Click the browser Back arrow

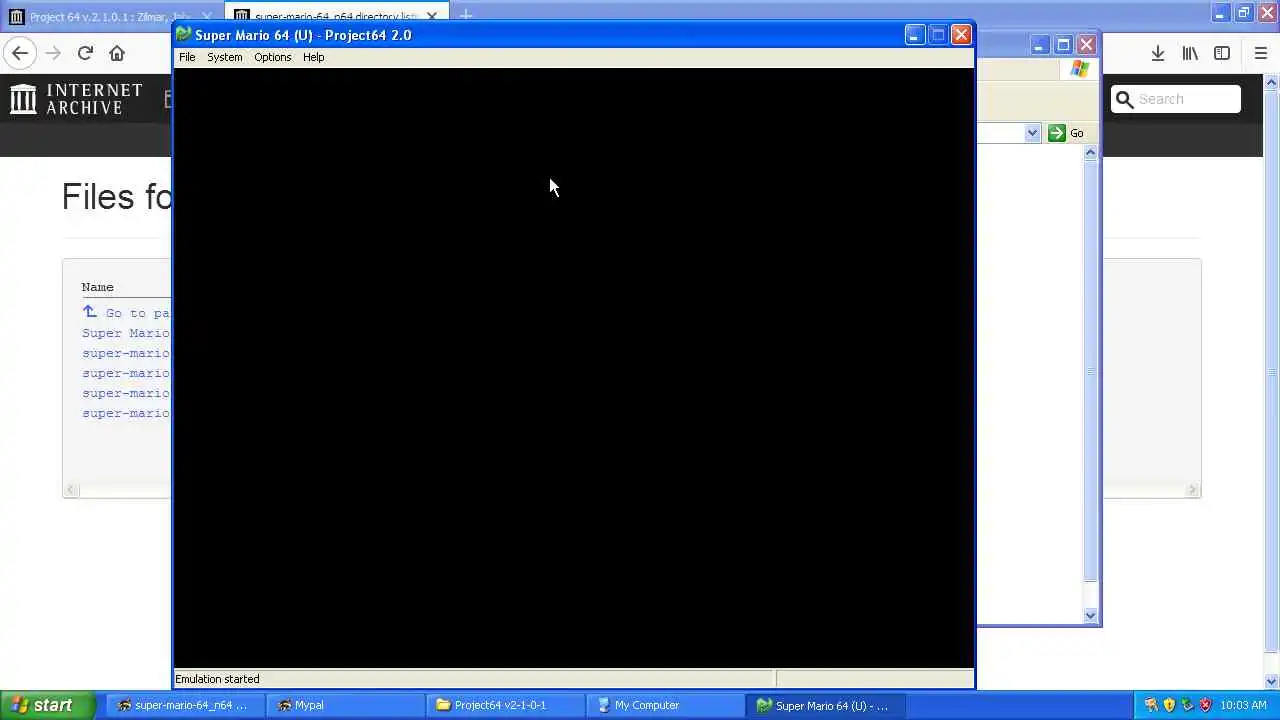point(20,53)
